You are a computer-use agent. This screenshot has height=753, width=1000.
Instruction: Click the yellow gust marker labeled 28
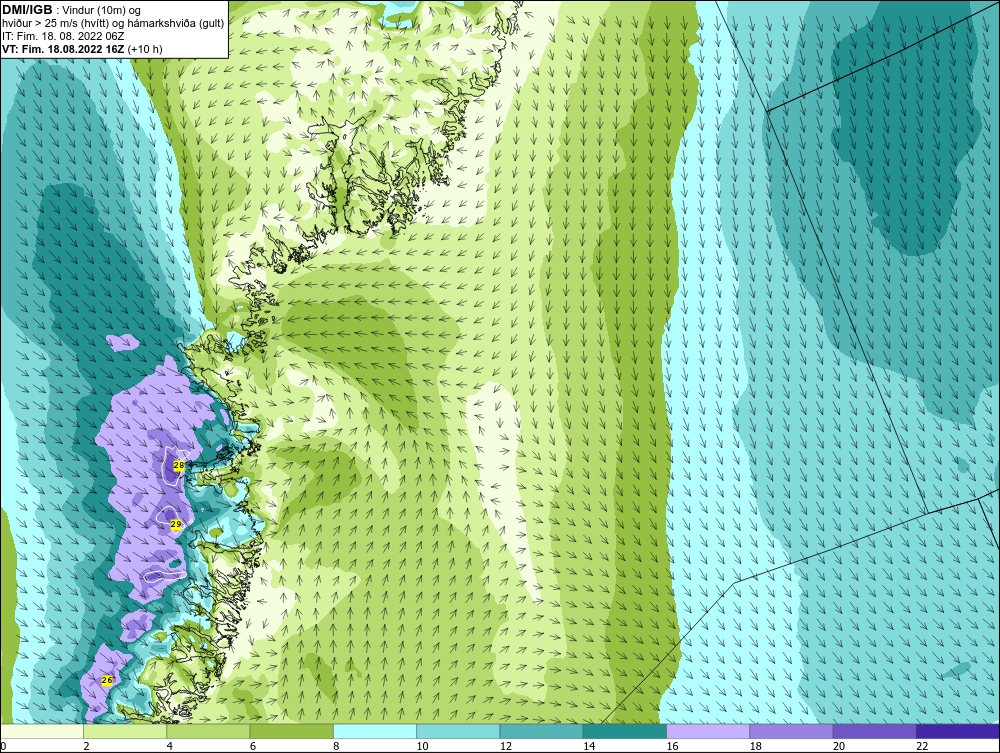(179, 465)
